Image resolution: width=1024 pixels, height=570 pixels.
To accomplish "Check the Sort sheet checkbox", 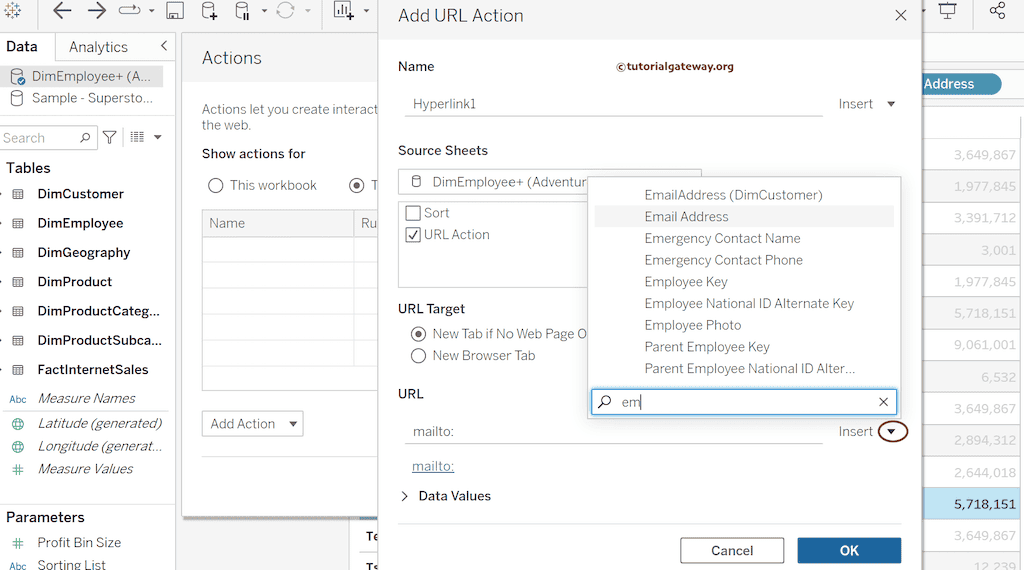I will 413,213.
